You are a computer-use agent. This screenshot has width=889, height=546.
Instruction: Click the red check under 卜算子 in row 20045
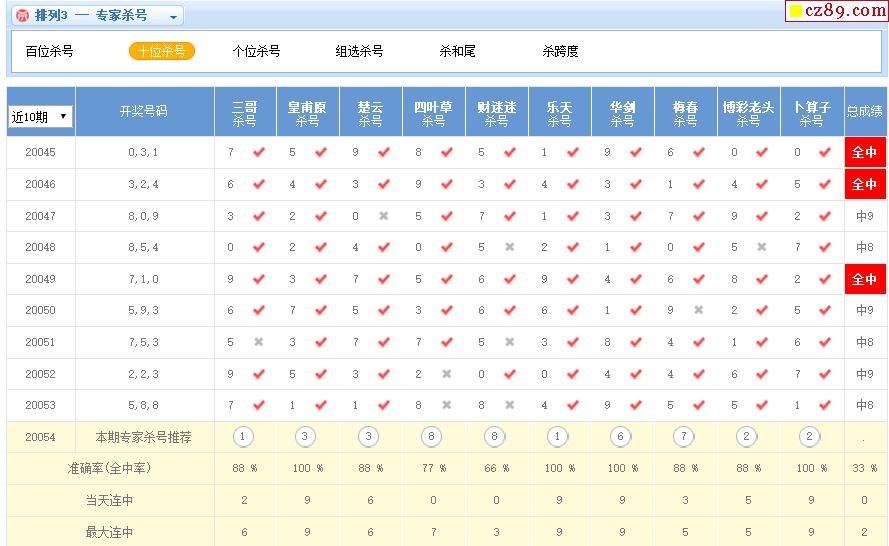[x=825, y=152]
